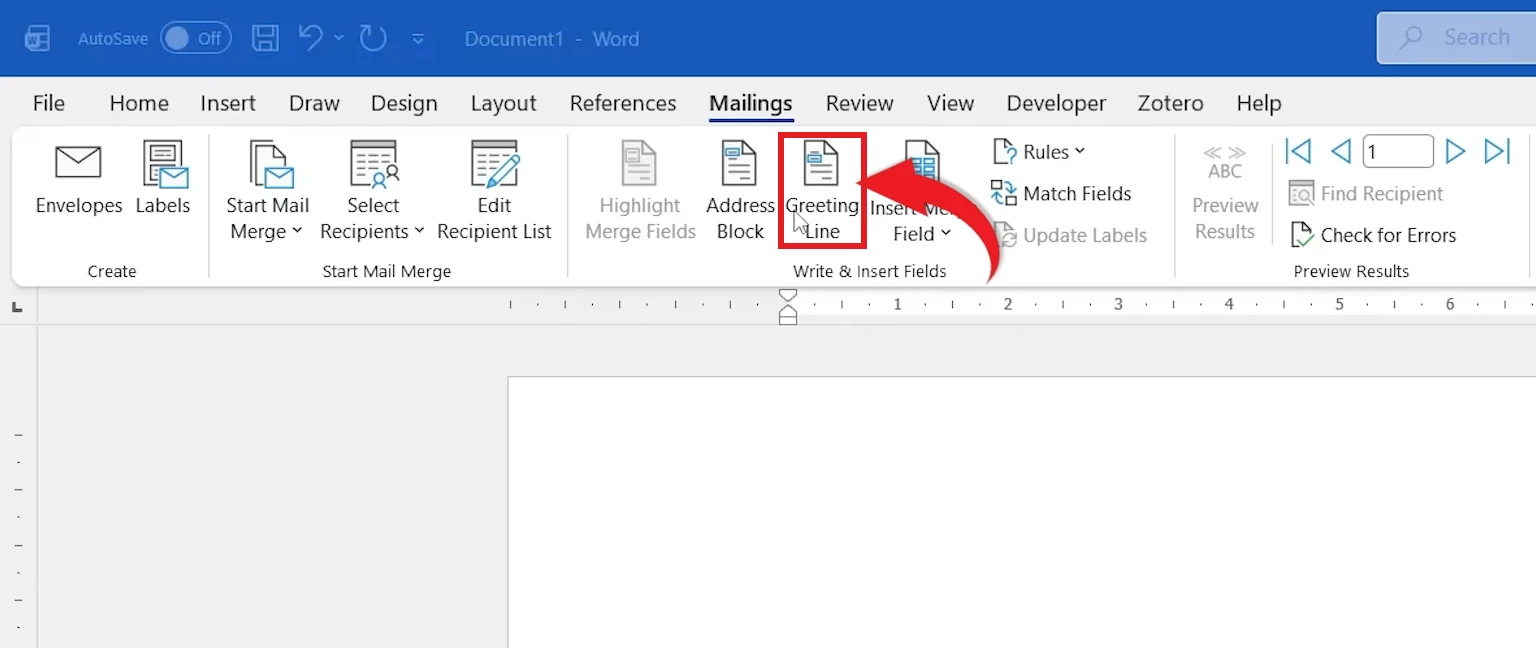Switch to the Insert tab

coord(228,103)
